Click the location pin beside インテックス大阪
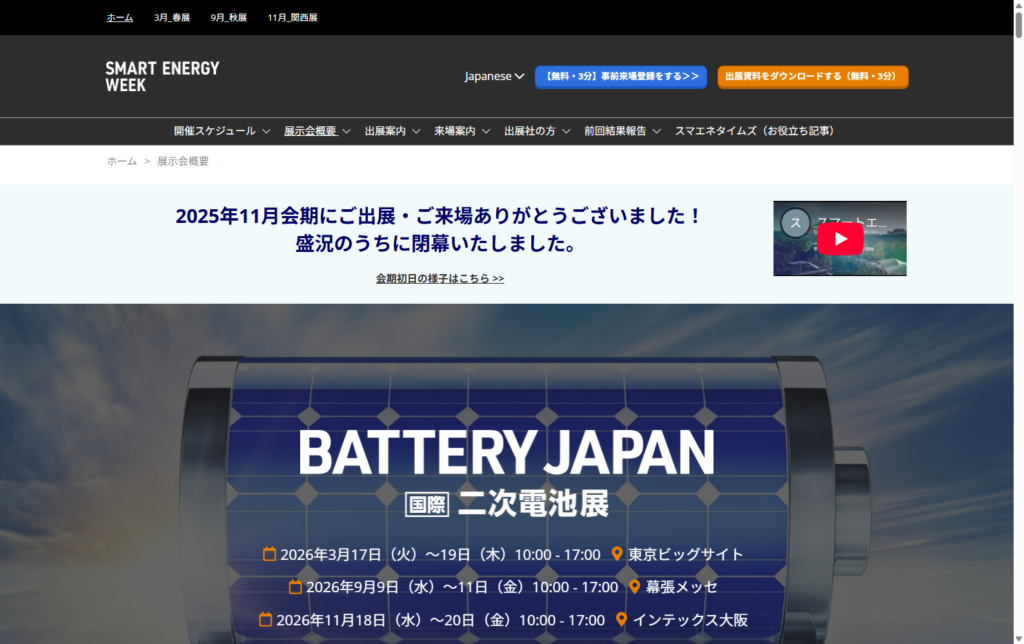1024x644 pixels. pyautogui.click(x=621, y=620)
